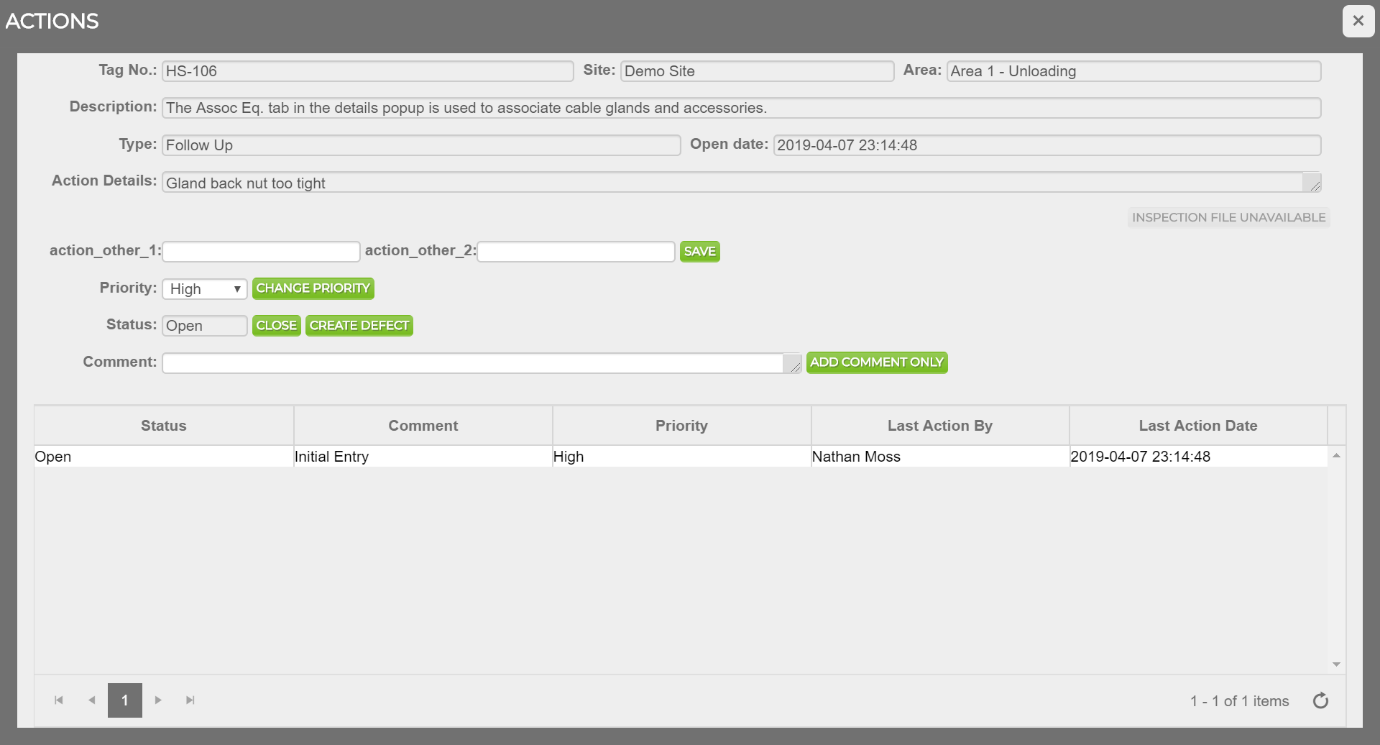
Task: Go to the previous page arrow
Action: (x=92, y=700)
